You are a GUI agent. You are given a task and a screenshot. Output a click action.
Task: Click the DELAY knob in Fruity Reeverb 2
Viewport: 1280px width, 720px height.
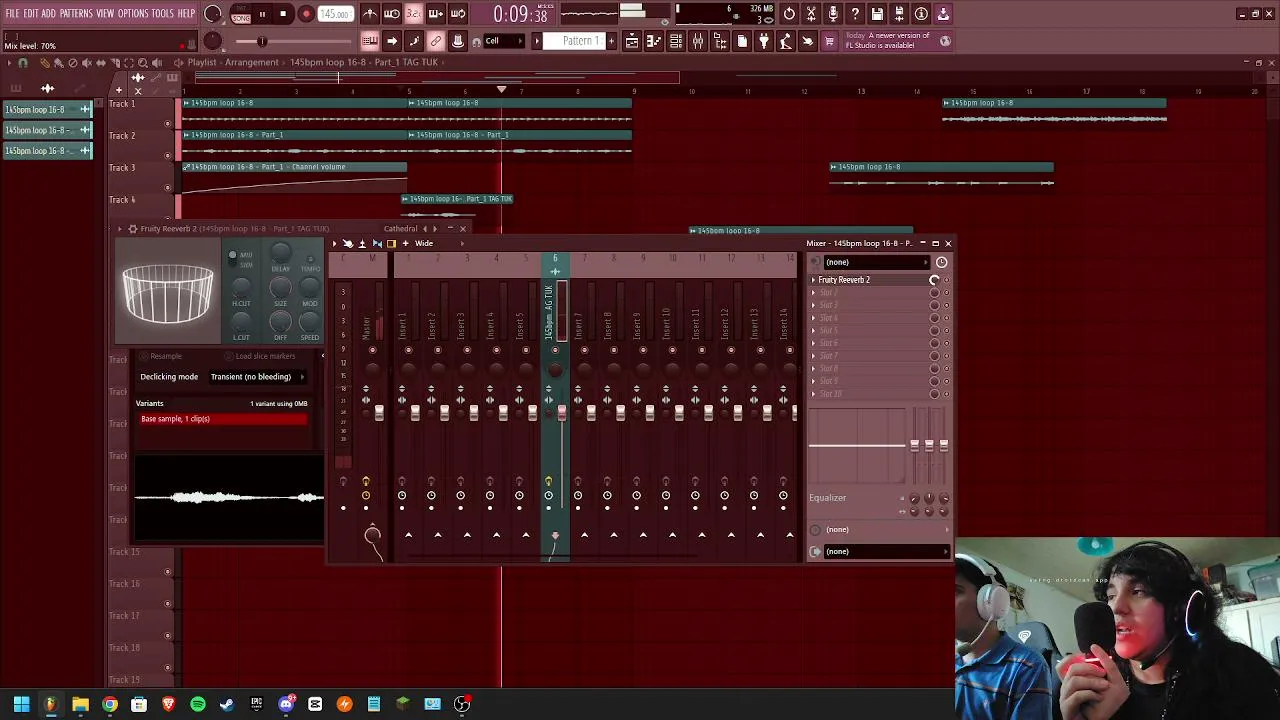(281, 253)
